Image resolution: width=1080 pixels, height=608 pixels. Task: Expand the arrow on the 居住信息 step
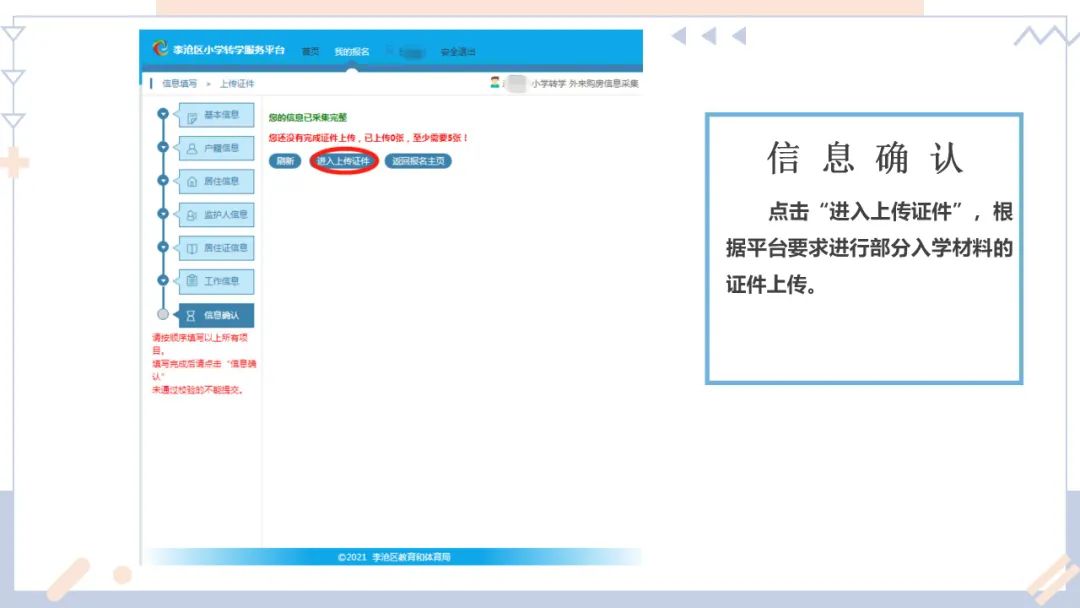[x=163, y=181]
